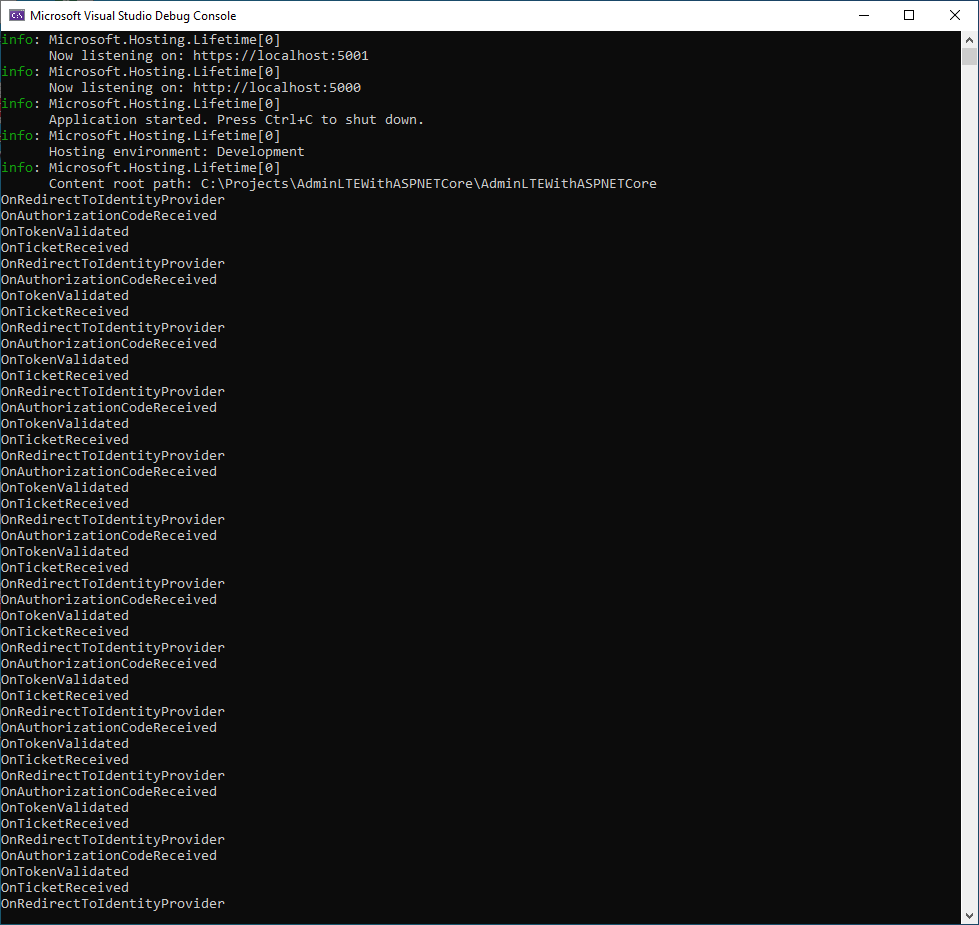The image size is (979, 925).
Task: Click the first OnTicketReceived log entry
Action: tap(64, 247)
